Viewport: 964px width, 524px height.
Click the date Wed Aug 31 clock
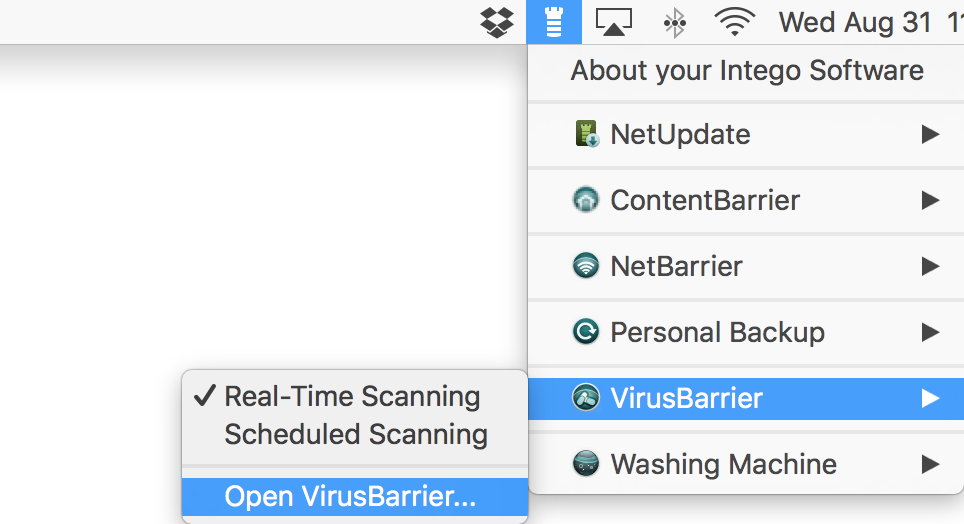[855, 23]
